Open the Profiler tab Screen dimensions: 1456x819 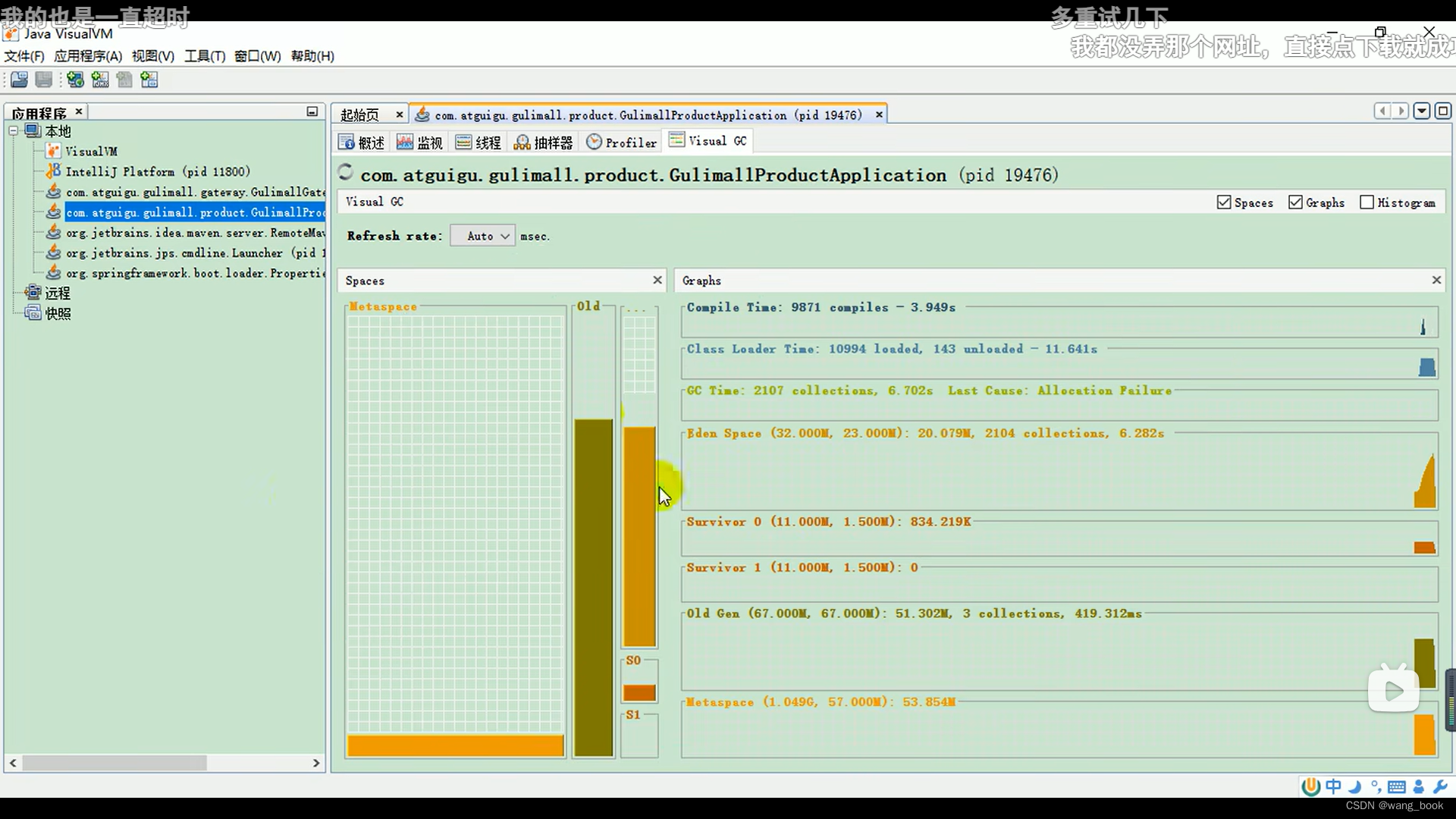(621, 143)
